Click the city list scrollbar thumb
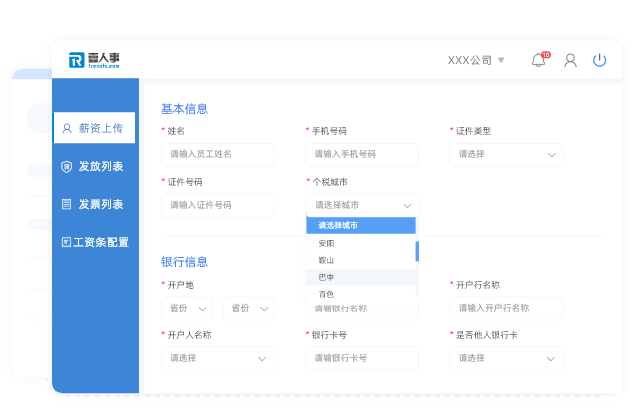Screen dimensions: 634x415 coord(417,252)
